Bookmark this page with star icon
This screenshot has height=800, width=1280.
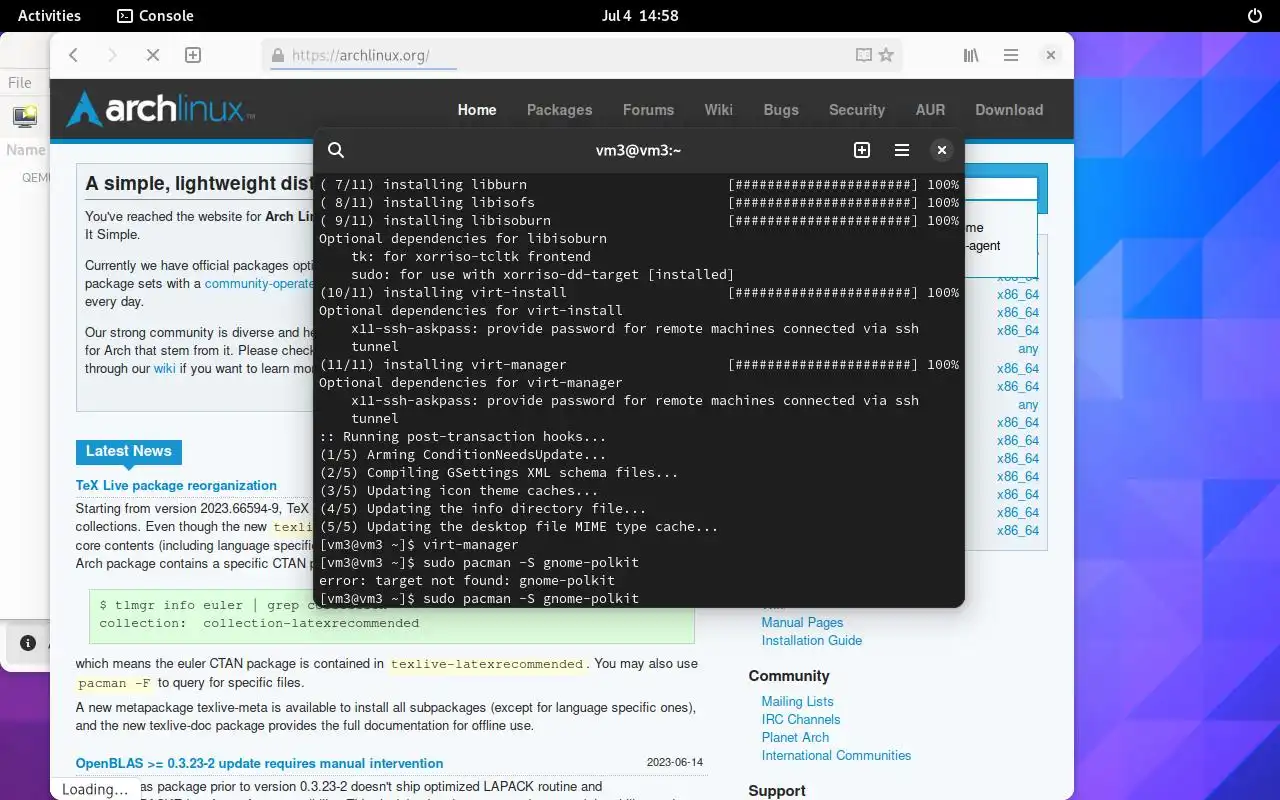(886, 56)
